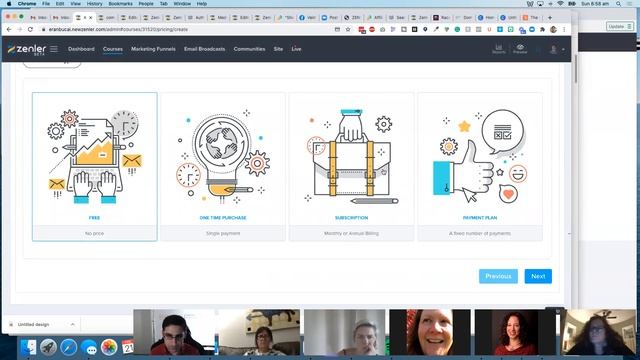
Task: Click the Apple menu icon
Action: coord(9,4)
